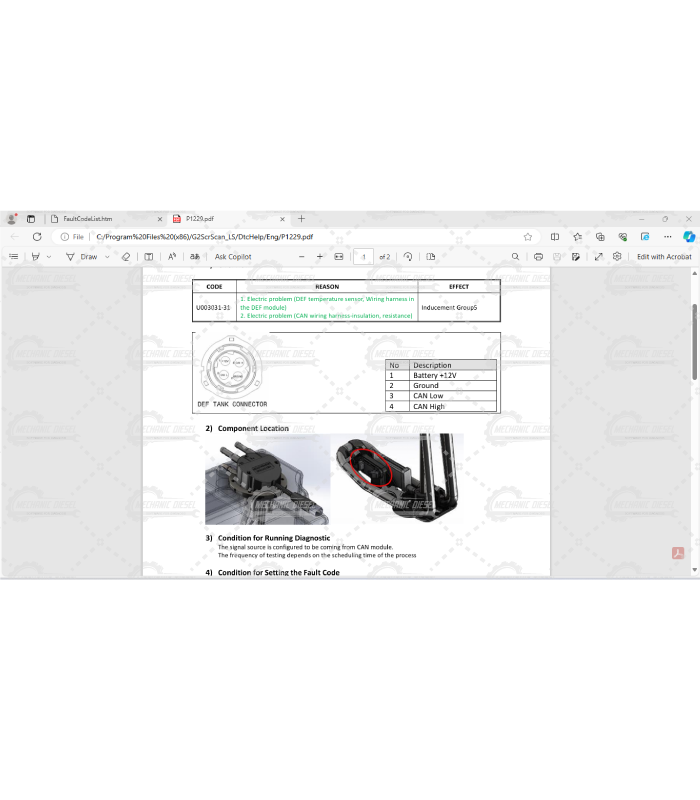Toggle page view layout button

(x=429, y=257)
